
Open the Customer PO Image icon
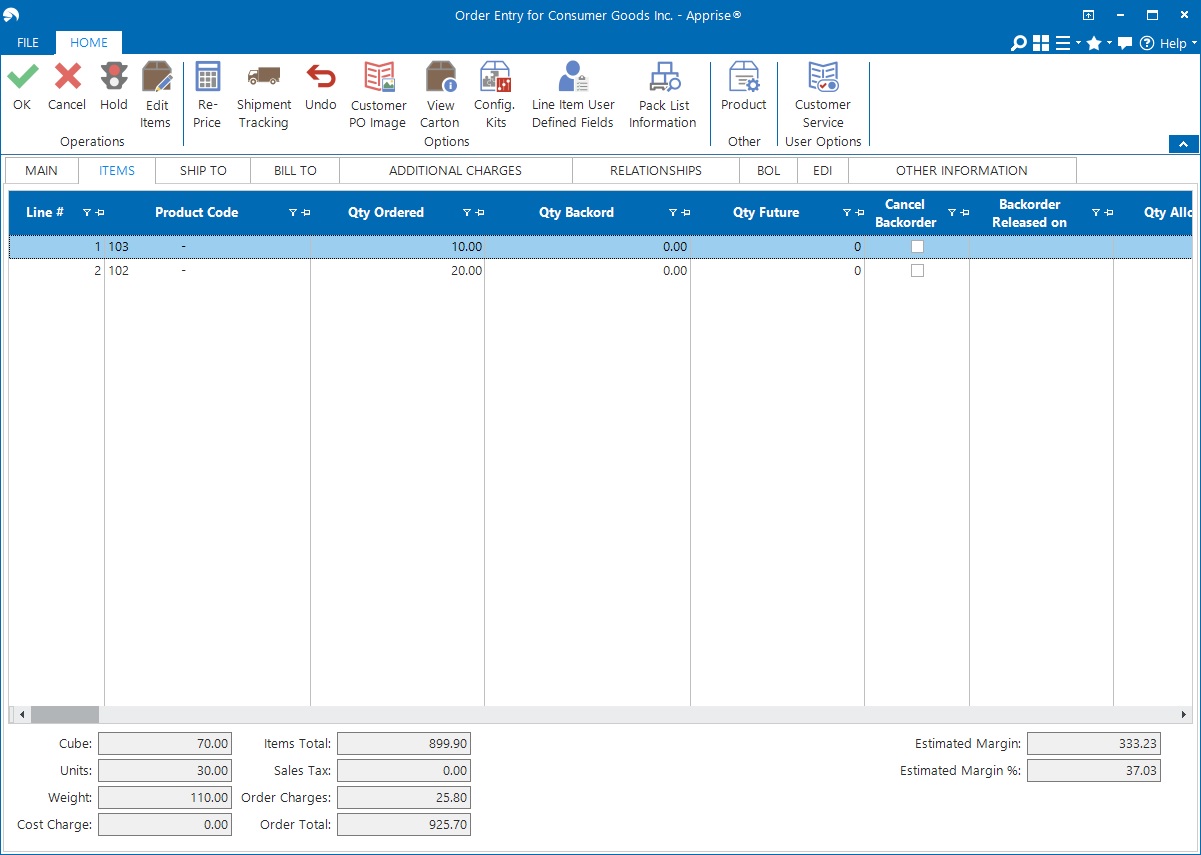click(x=379, y=77)
